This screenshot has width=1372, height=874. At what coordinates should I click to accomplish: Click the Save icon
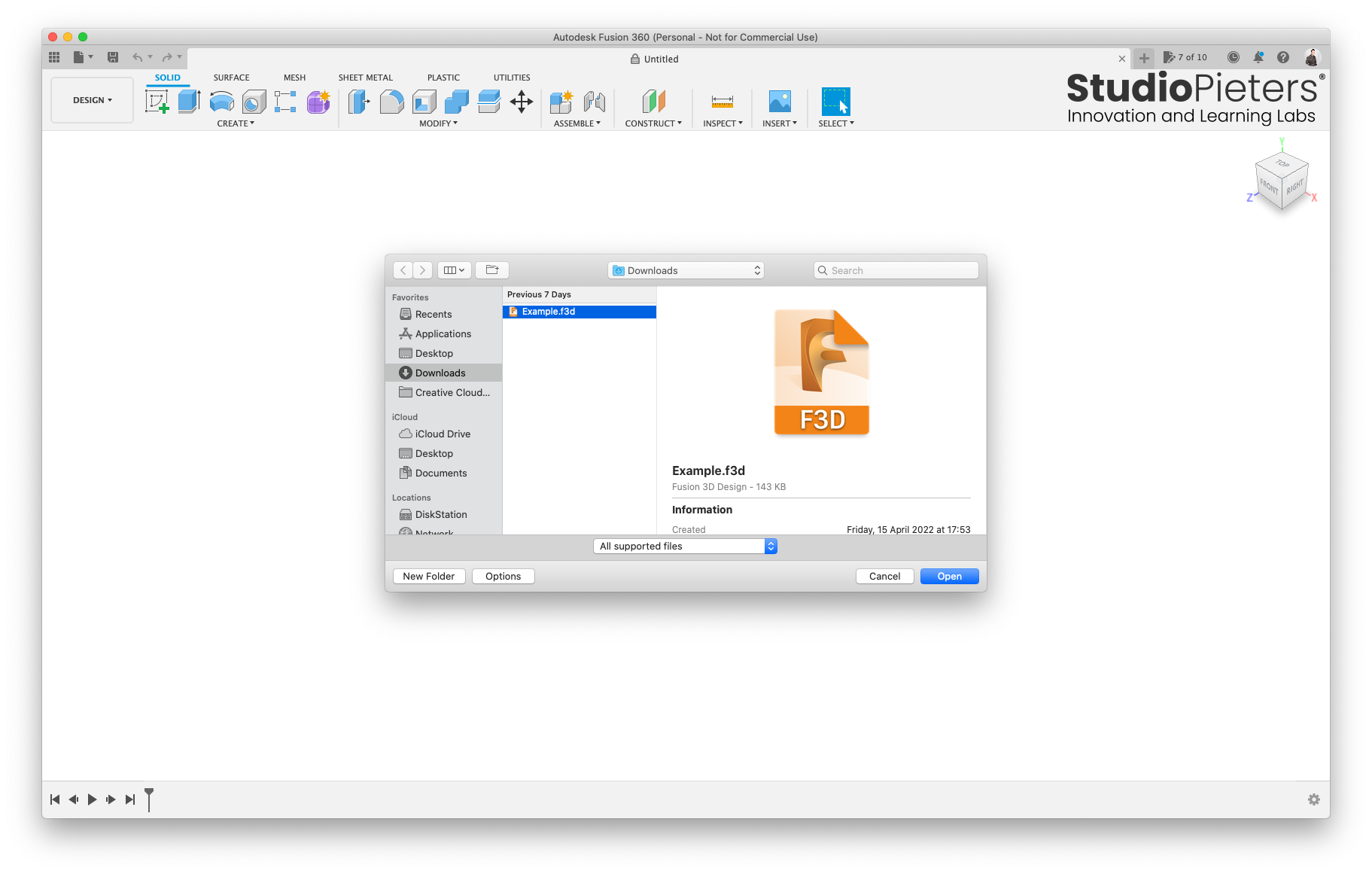pos(113,57)
